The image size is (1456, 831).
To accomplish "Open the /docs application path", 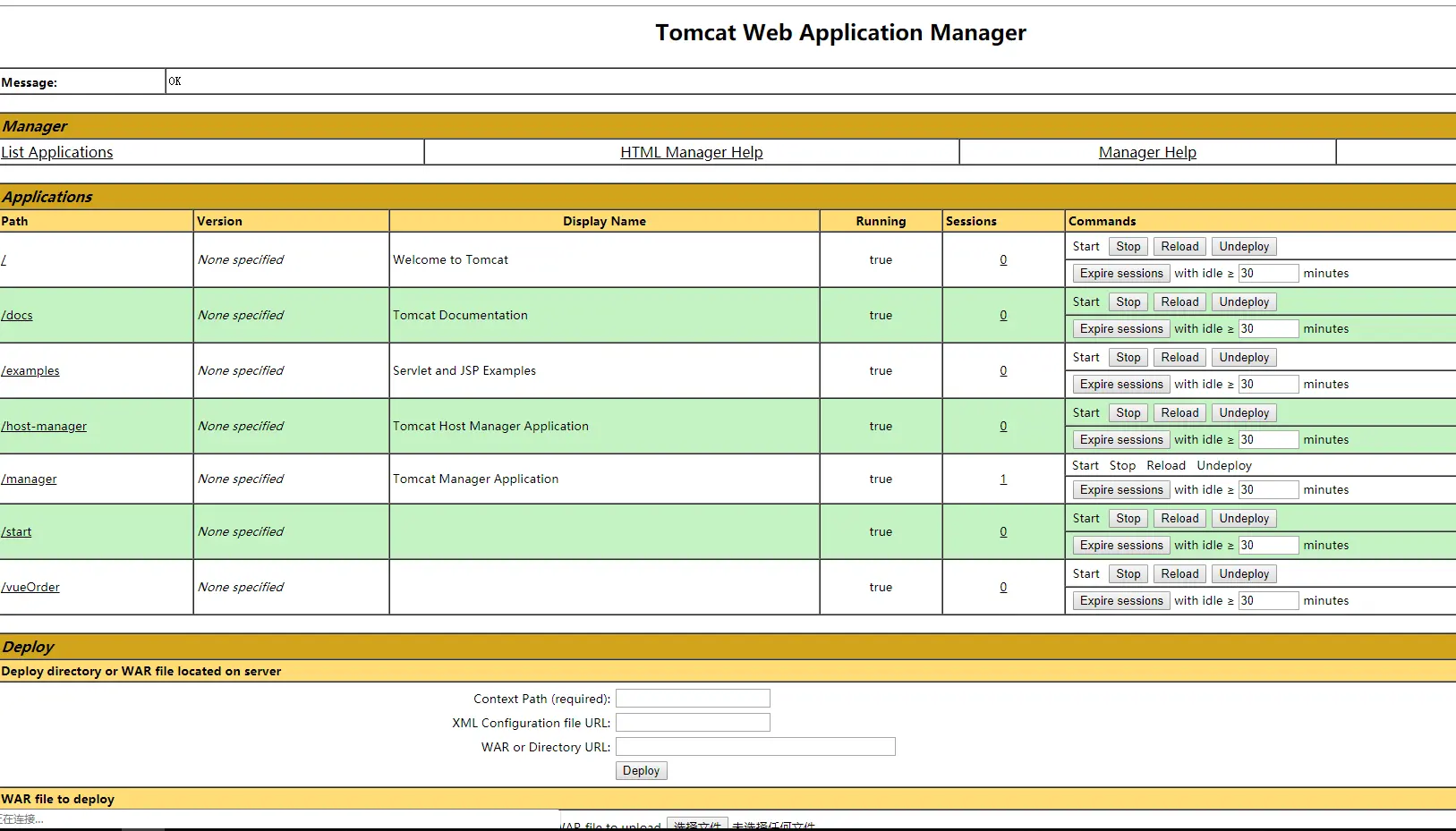I will click(x=17, y=316).
